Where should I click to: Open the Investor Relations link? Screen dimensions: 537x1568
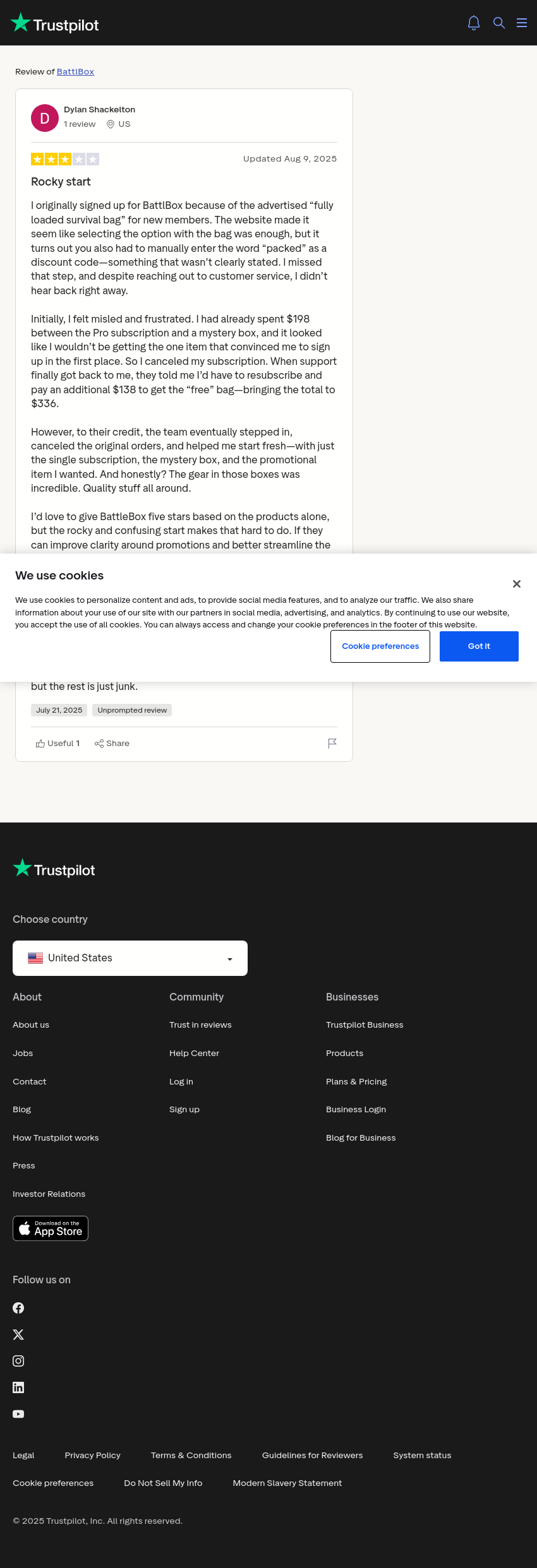coord(49,1194)
